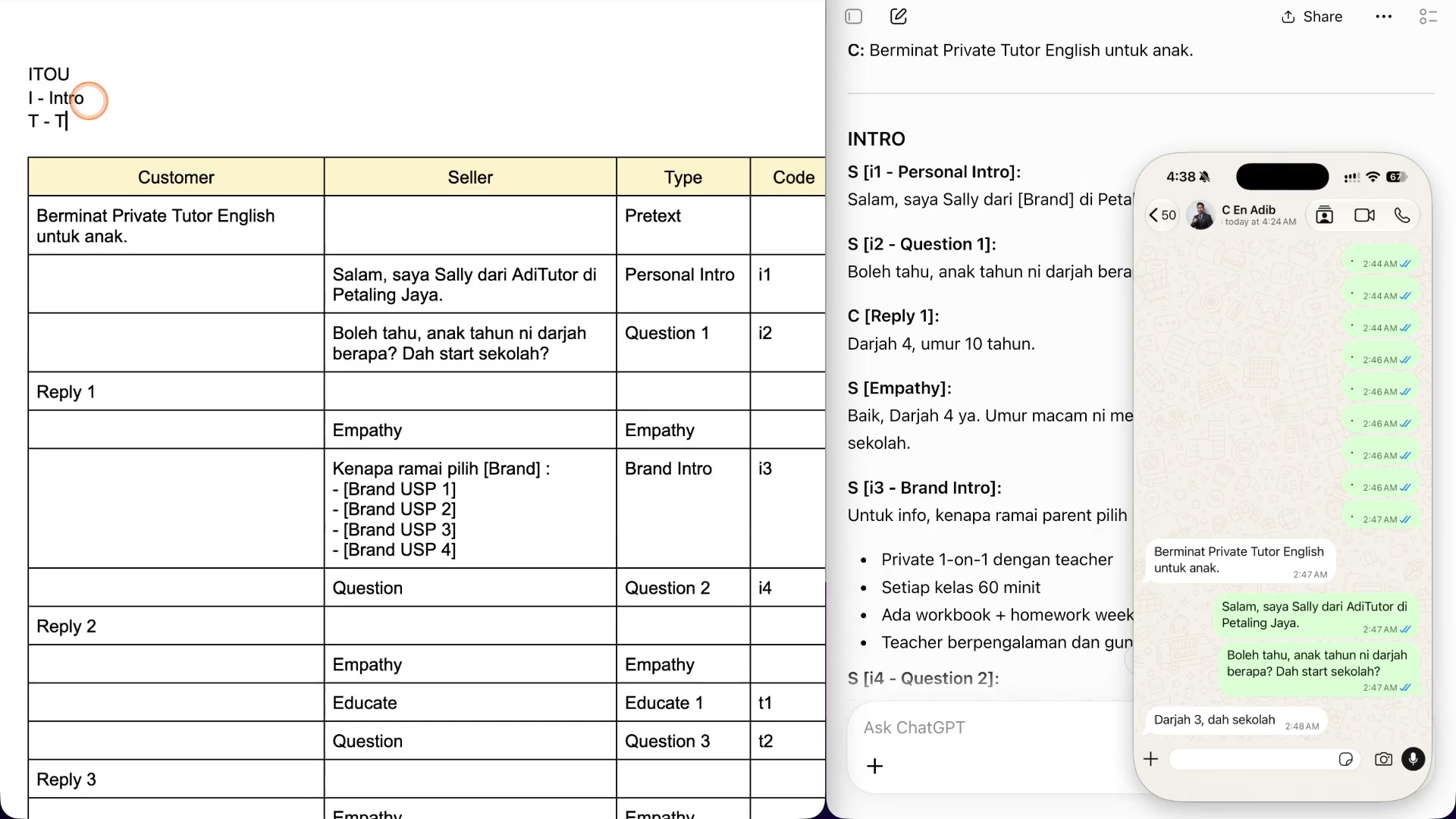This screenshot has height=819, width=1456.
Task: Select 'Berminat Private Tutor English' chat bubble
Action: point(1240,562)
